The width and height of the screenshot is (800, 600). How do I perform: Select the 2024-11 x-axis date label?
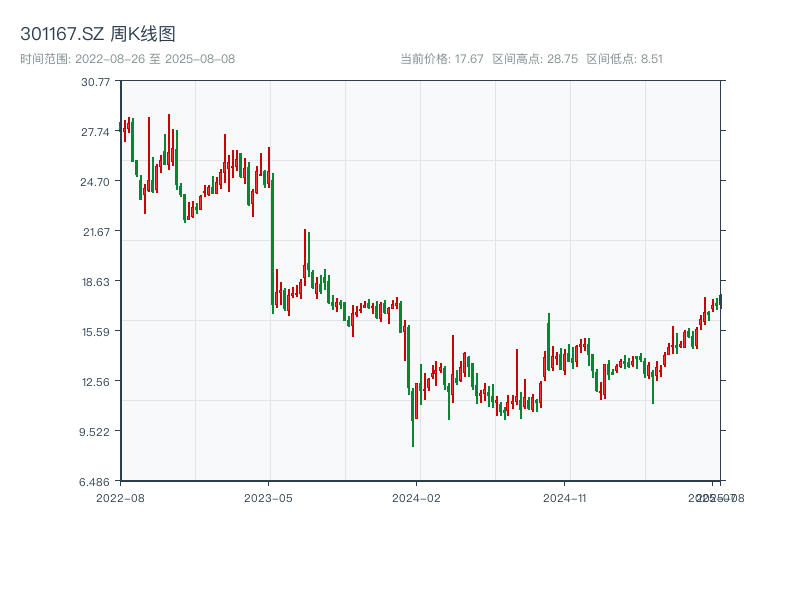coord(565,497)
